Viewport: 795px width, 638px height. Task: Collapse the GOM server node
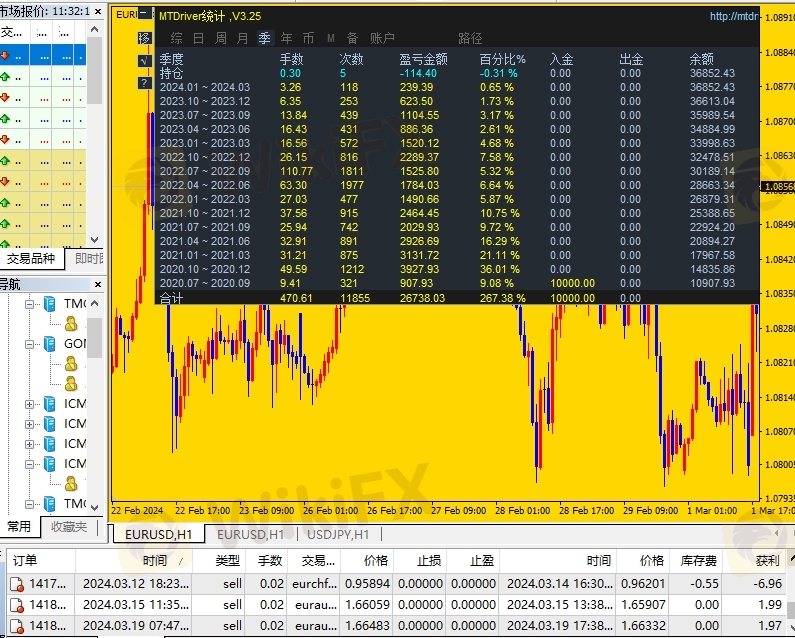coord(29,344)
